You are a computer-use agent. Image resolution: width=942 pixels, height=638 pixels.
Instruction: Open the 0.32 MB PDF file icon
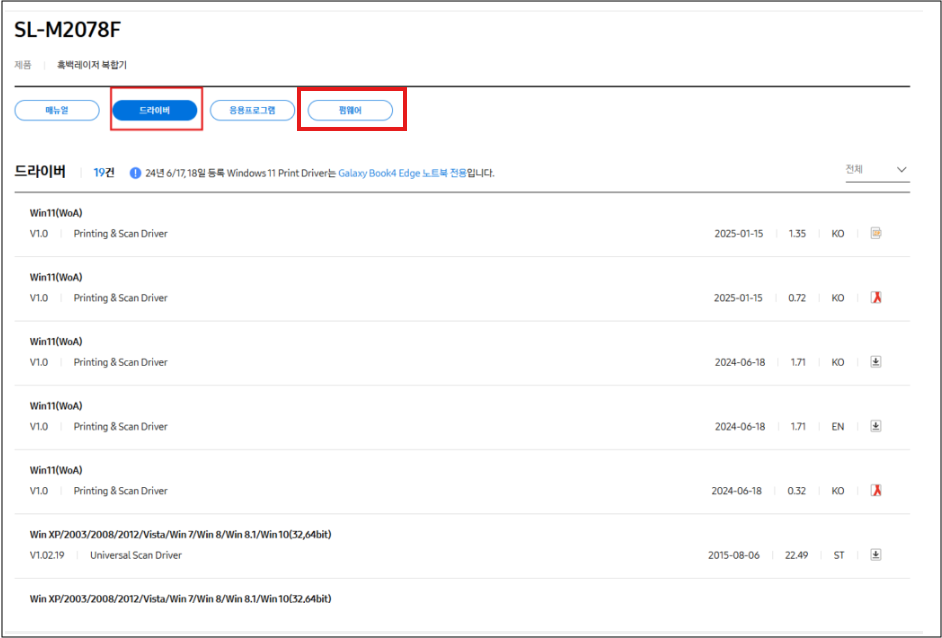point(876,490)
